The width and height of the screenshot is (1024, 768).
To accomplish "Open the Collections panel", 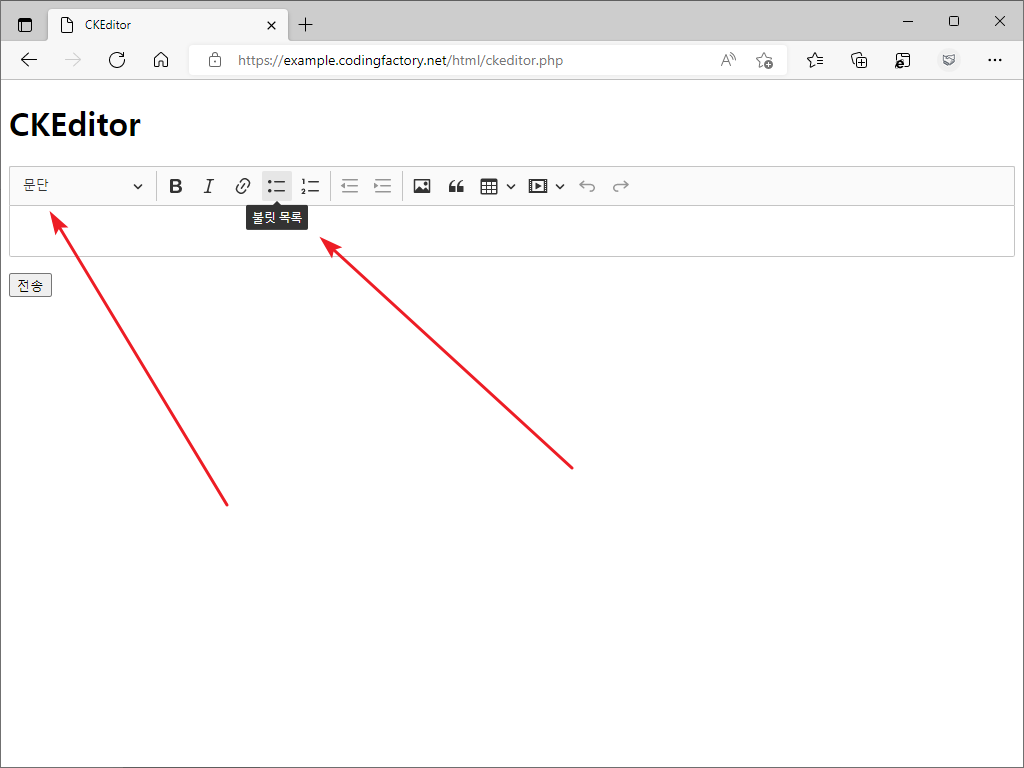I will click(x=859, y=61).
